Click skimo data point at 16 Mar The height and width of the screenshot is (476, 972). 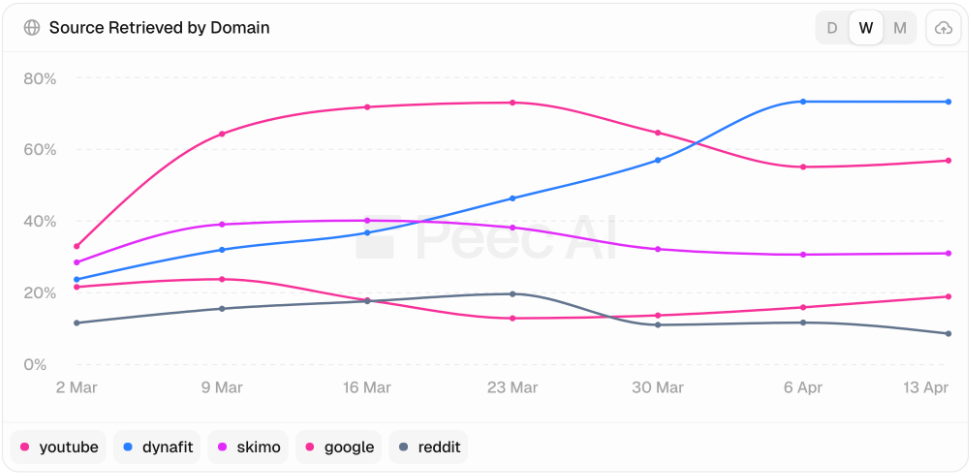click(x=367, y=221)
